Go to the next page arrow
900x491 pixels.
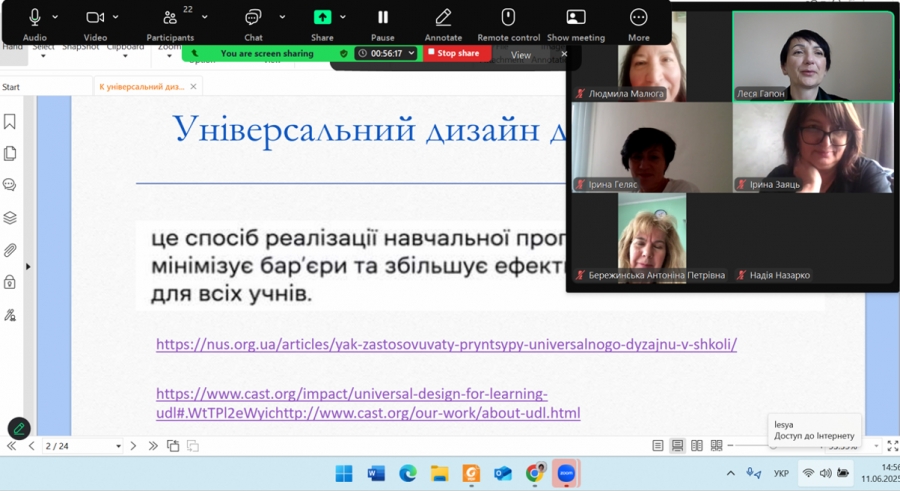133,446
